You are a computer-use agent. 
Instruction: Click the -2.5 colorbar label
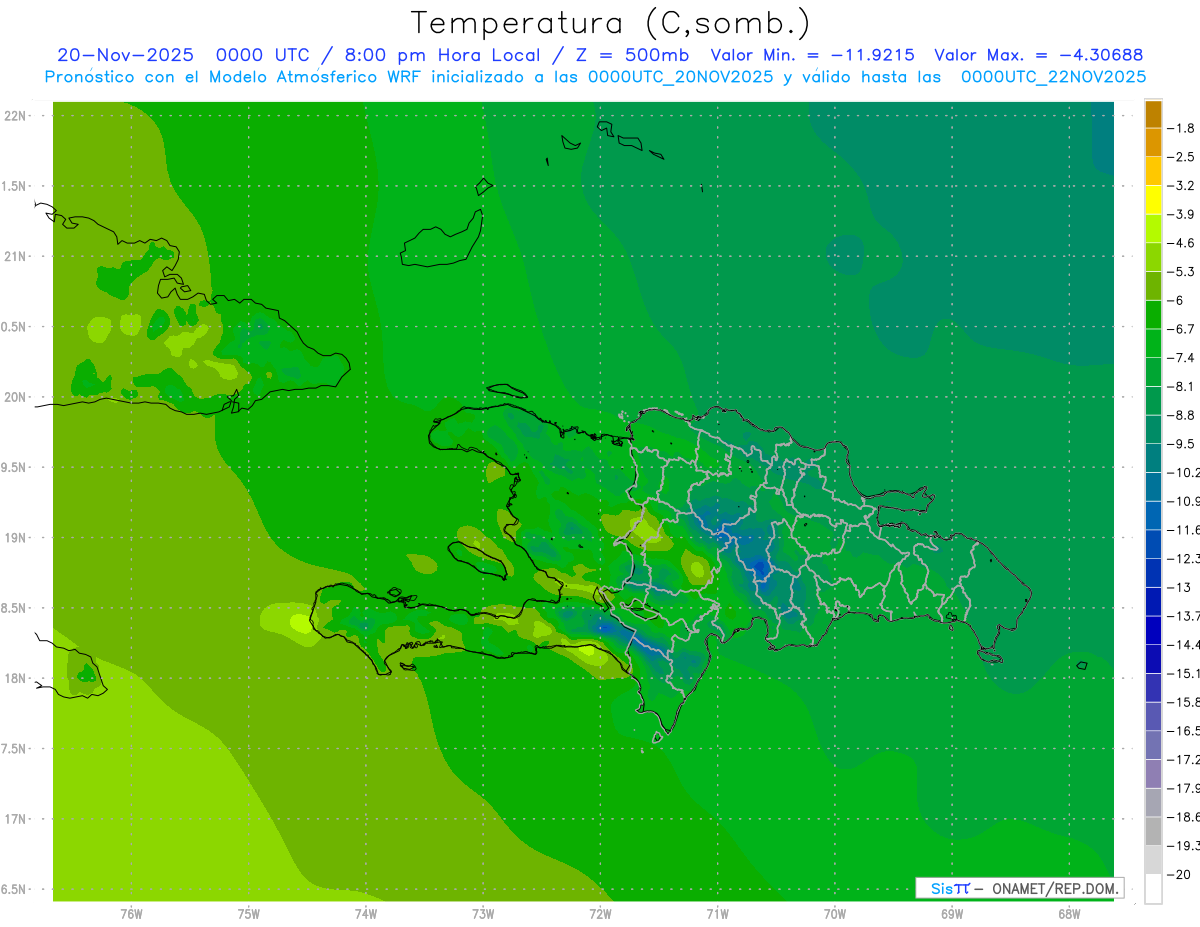tap(1181, 157)
